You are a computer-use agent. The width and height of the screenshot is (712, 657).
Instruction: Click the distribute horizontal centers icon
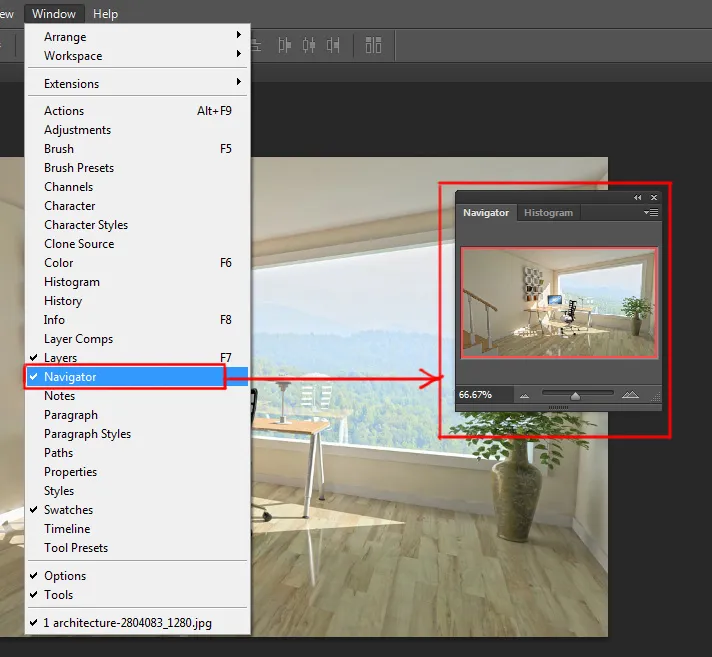coord(309,45)
